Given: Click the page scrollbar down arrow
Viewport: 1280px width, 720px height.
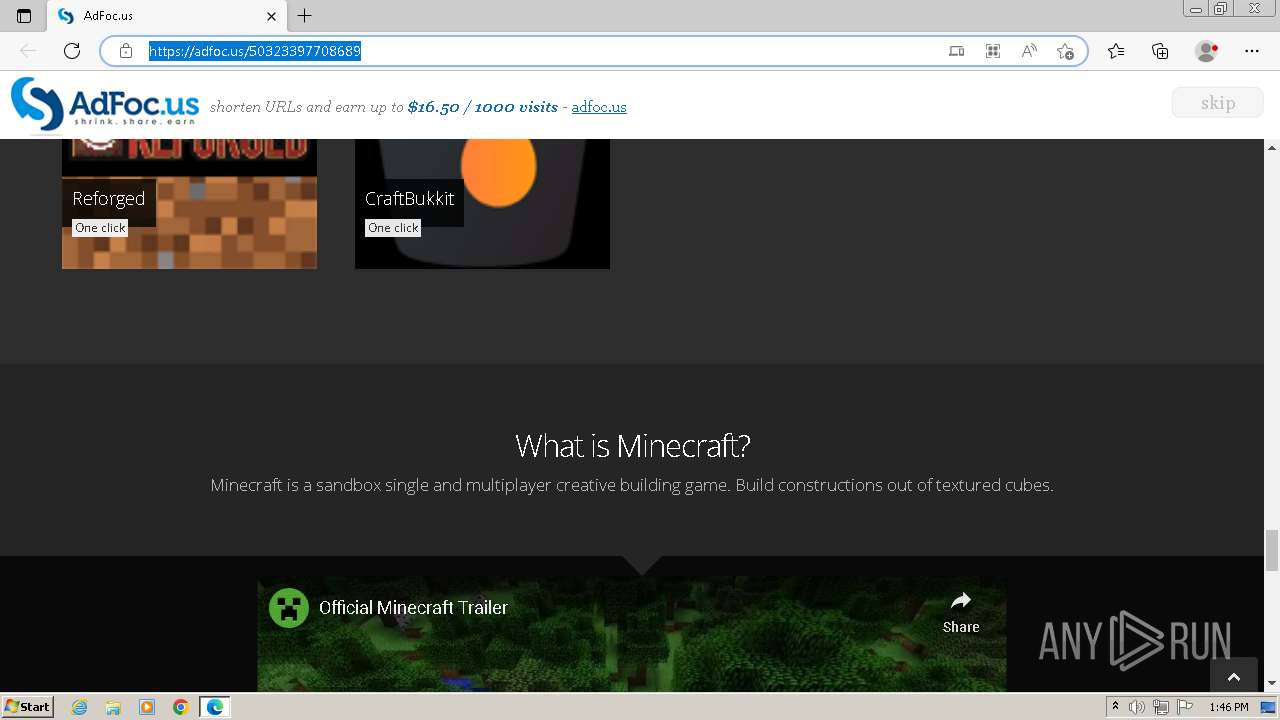Looking at the screenshot, I should tap(1272, 684).
